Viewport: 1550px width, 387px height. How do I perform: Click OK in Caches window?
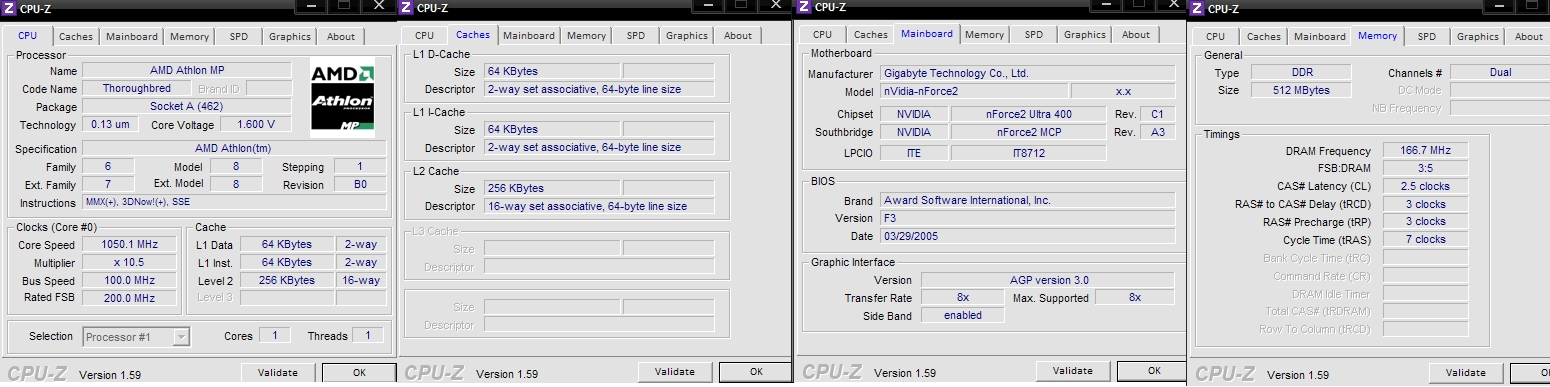[x=756, y=372]
